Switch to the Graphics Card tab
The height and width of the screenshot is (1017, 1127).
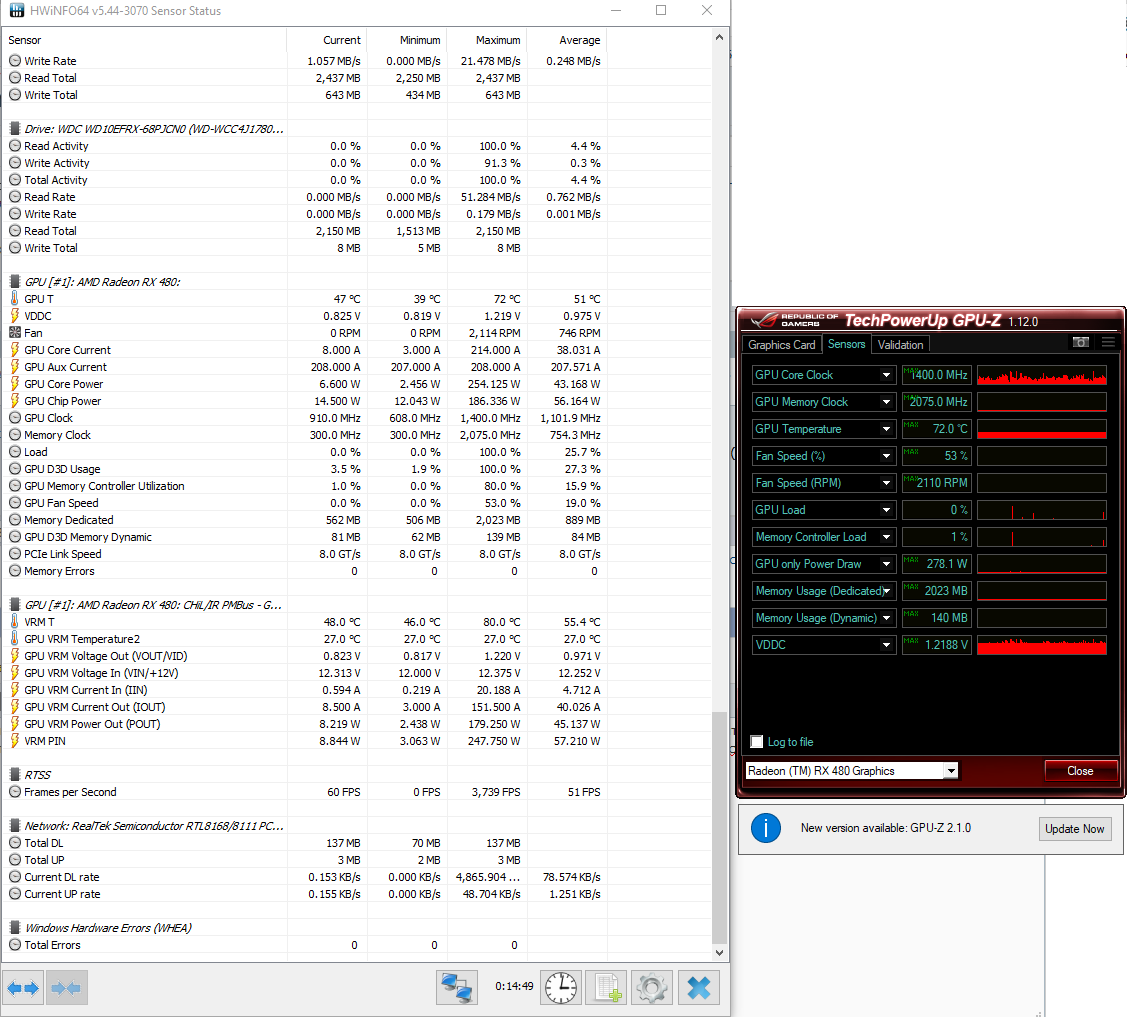(782, 345)
